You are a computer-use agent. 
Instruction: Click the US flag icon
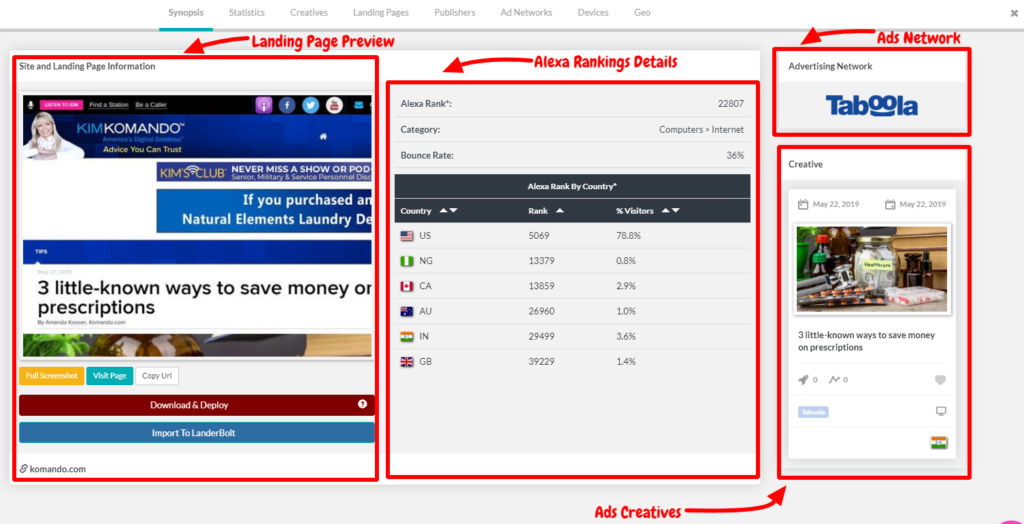[407, 236]
